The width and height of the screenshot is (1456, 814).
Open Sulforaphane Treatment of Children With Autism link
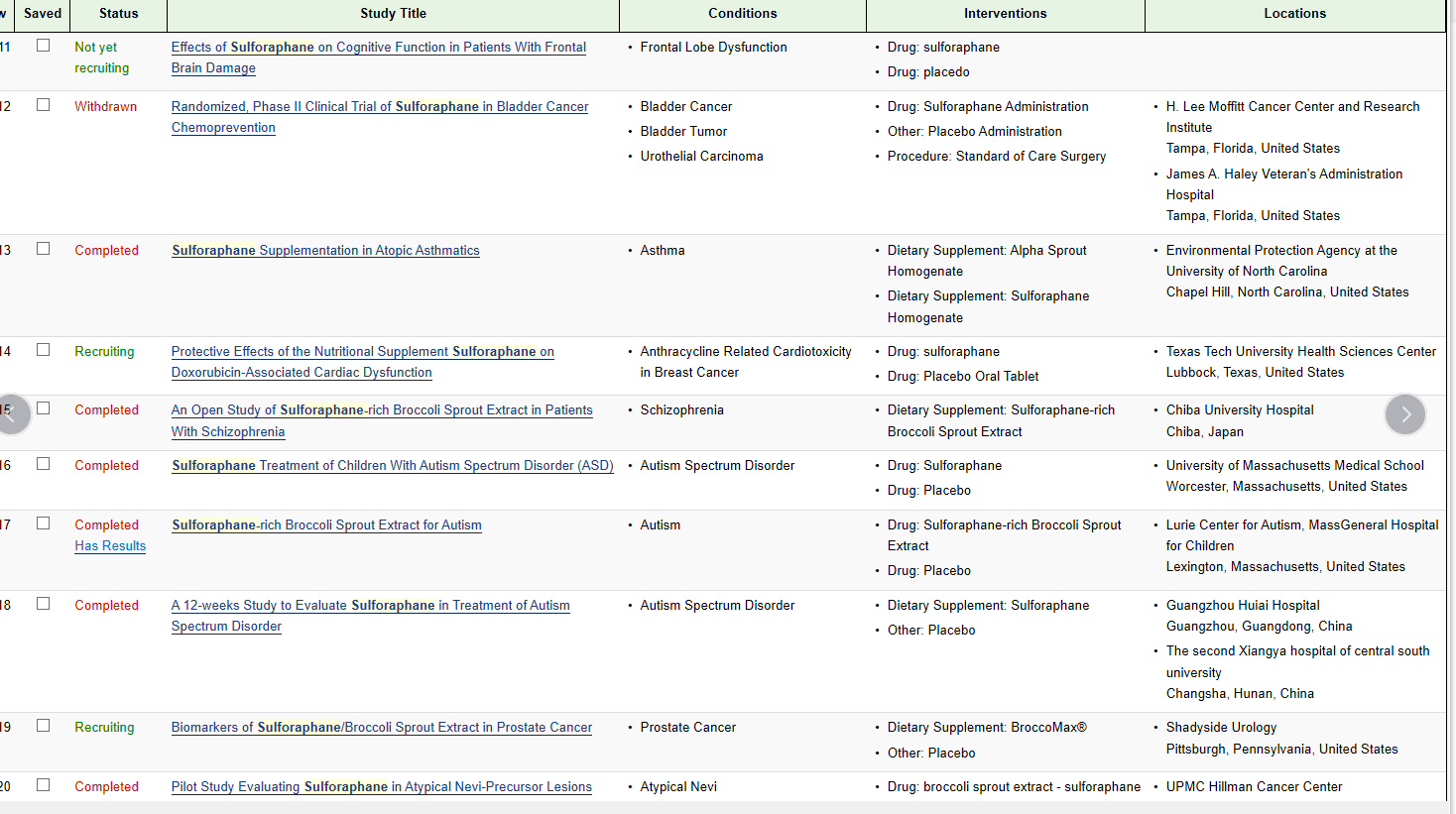392,466
